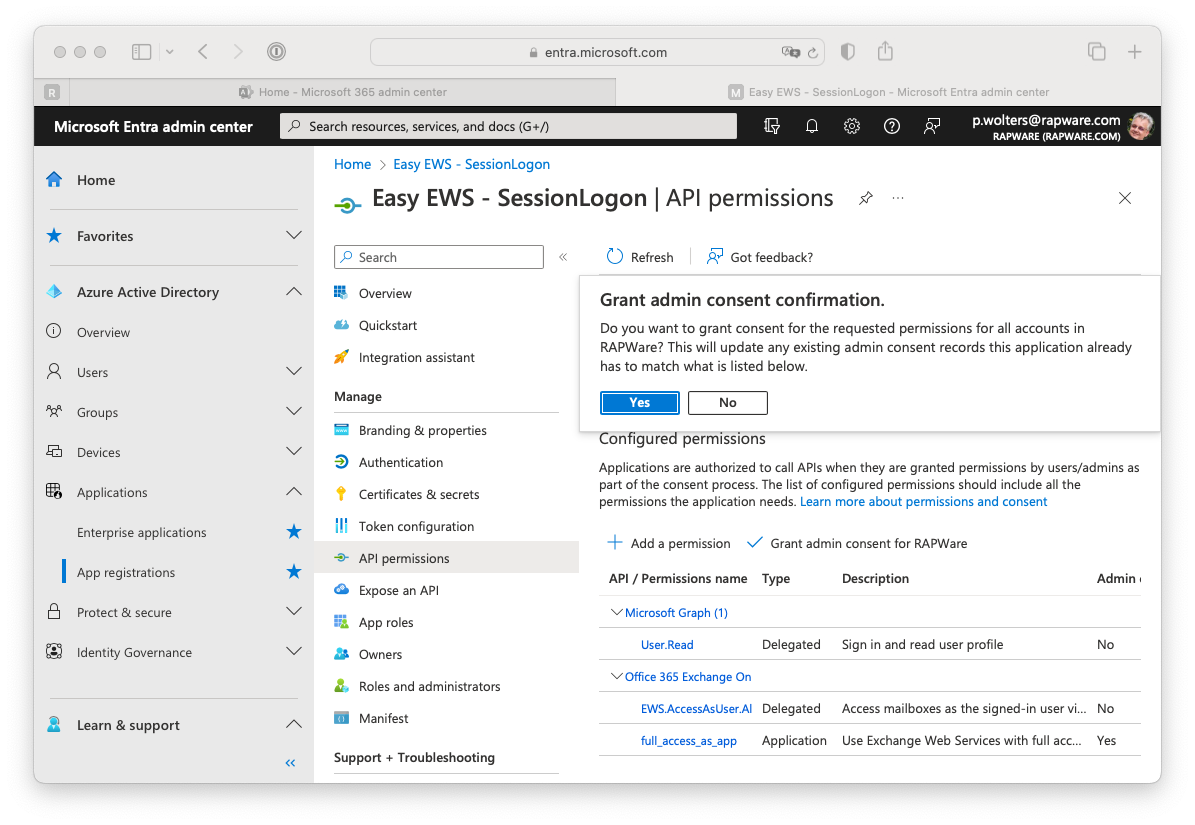Expand the Favorites section

click(x=293, y=235)
